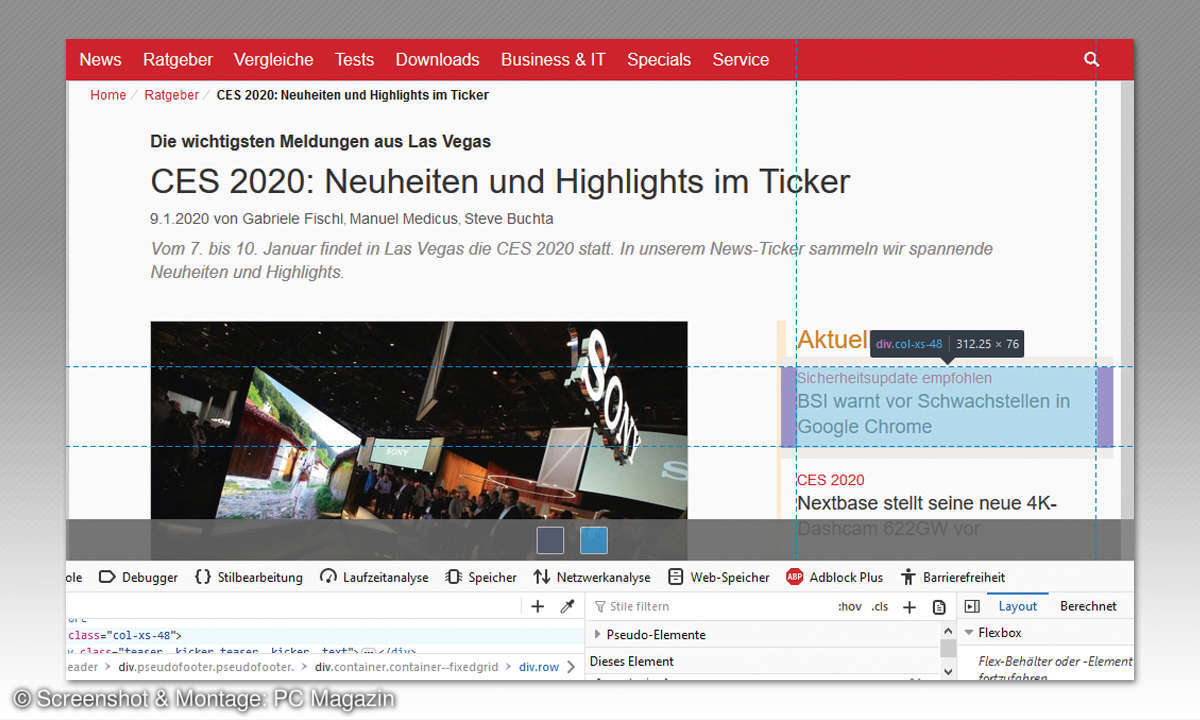Click the Speicher chip icon
The height and width of the screenshot is (720, 1200).
click(x=453, y=577)
